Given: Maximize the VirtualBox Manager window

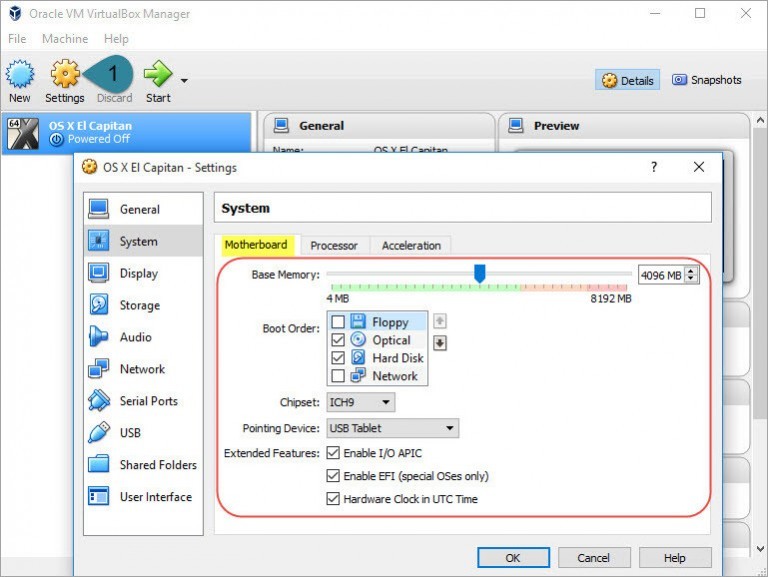Looking at the screenshot, I should point(700,13).
